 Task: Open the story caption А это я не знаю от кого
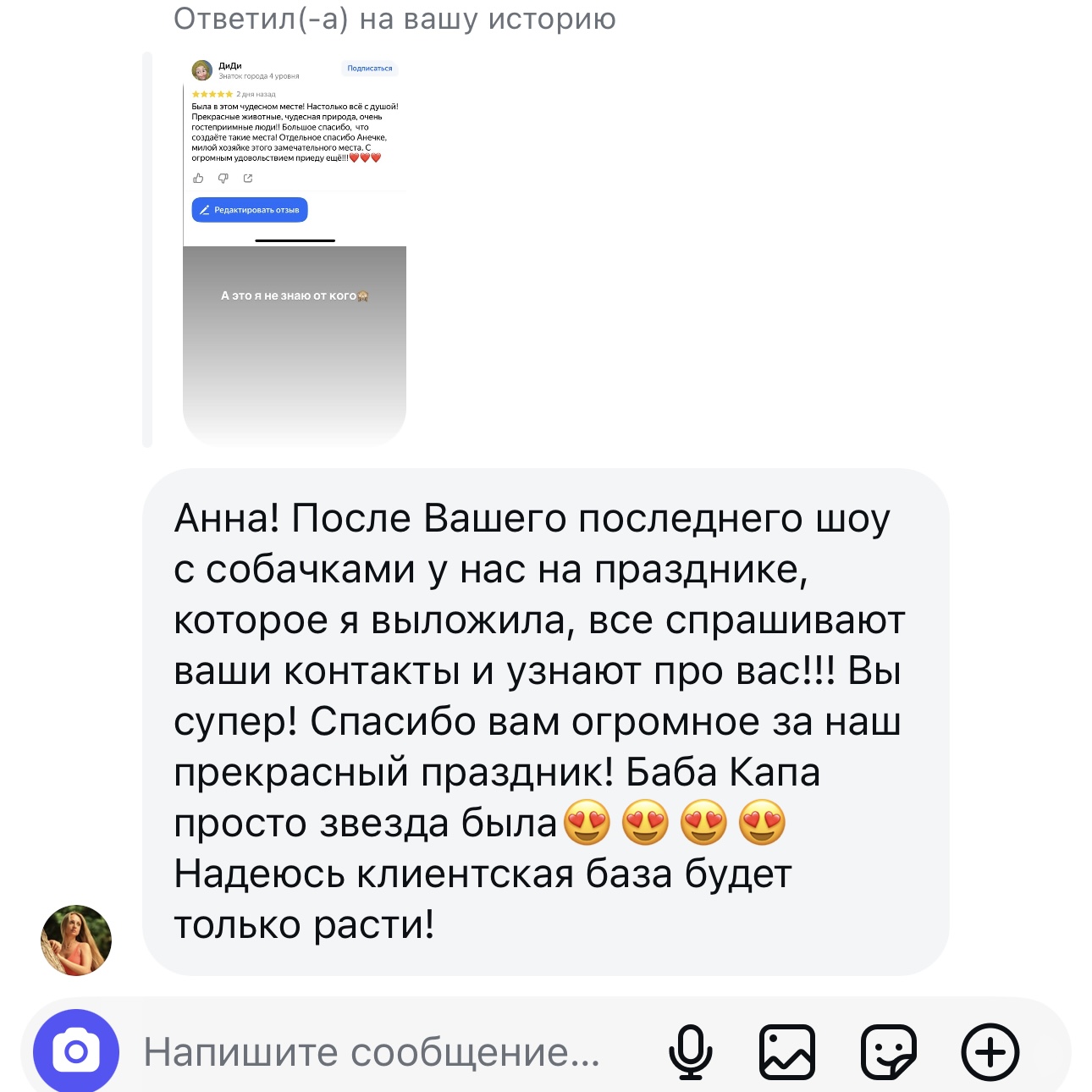pos(295,295)
